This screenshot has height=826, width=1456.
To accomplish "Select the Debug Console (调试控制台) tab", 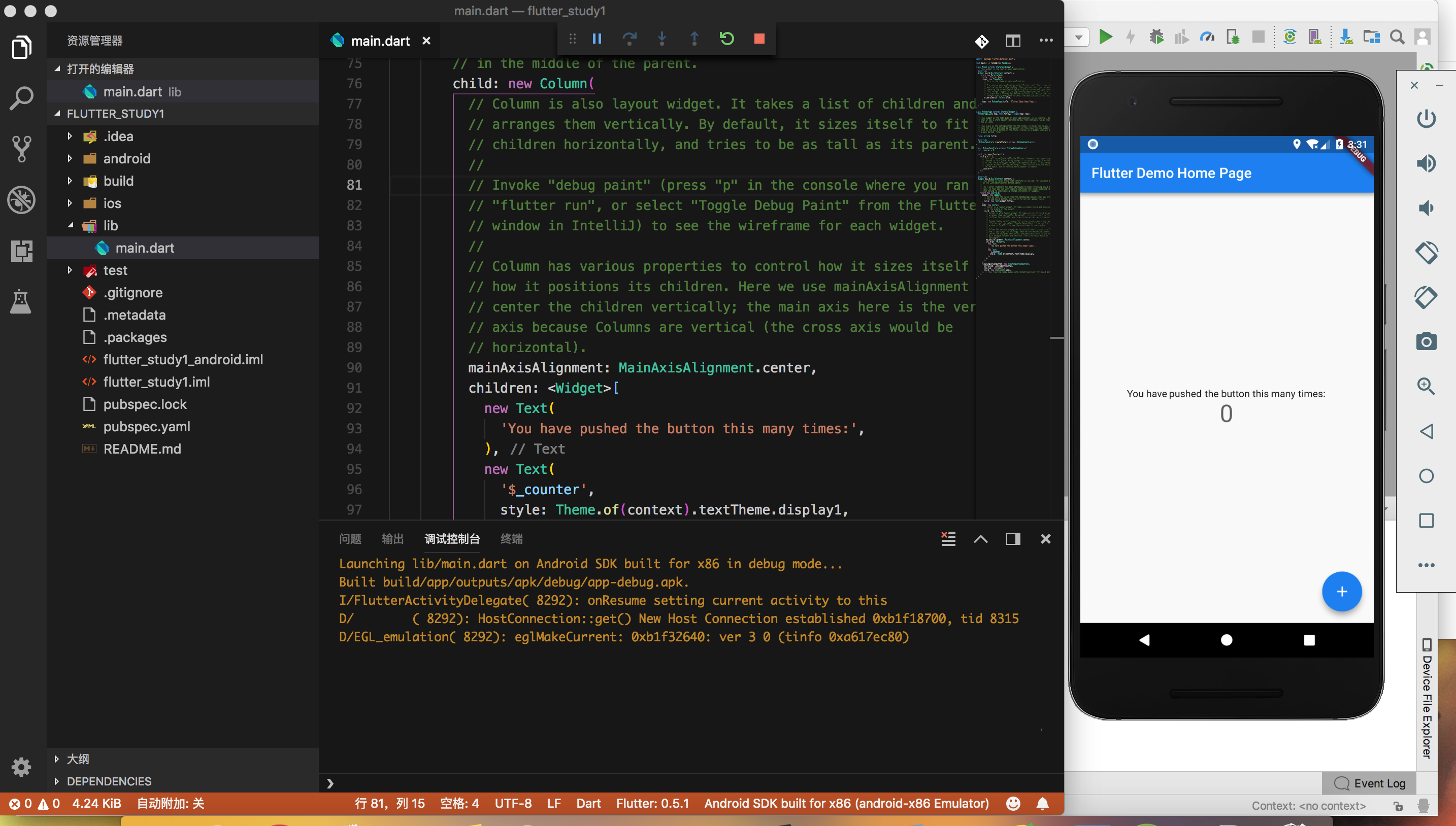I will click(x=452, y=538).
